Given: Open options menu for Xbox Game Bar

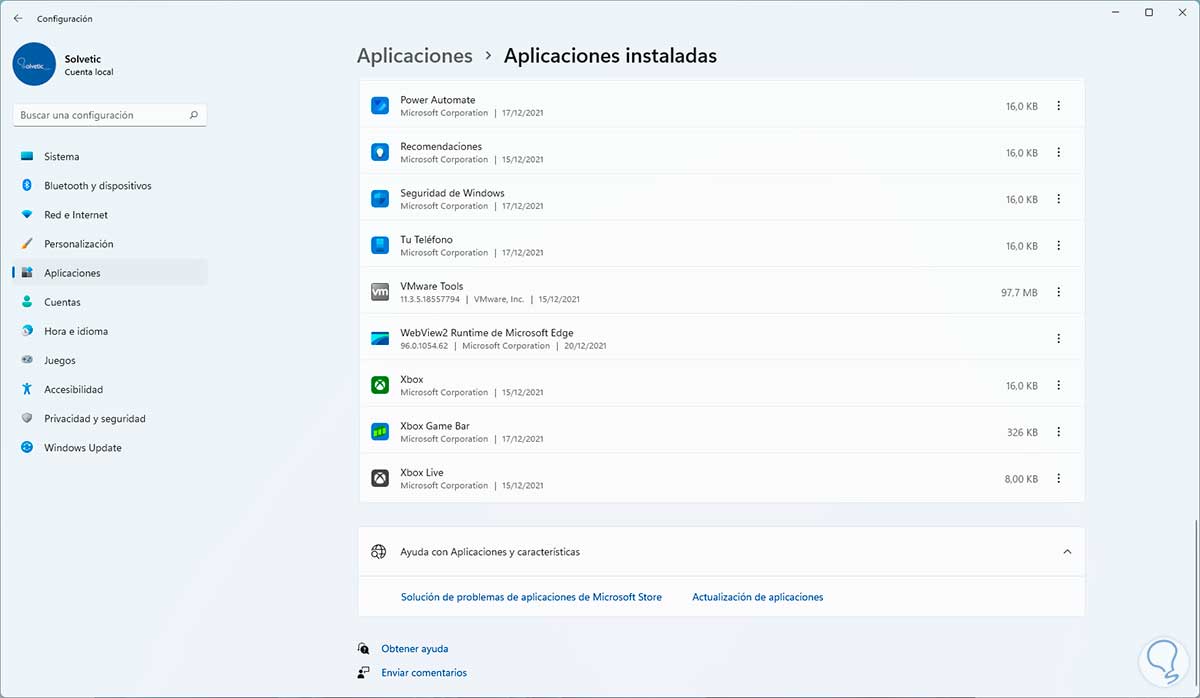Looking at the screenshot, I should click(1059, 432).
